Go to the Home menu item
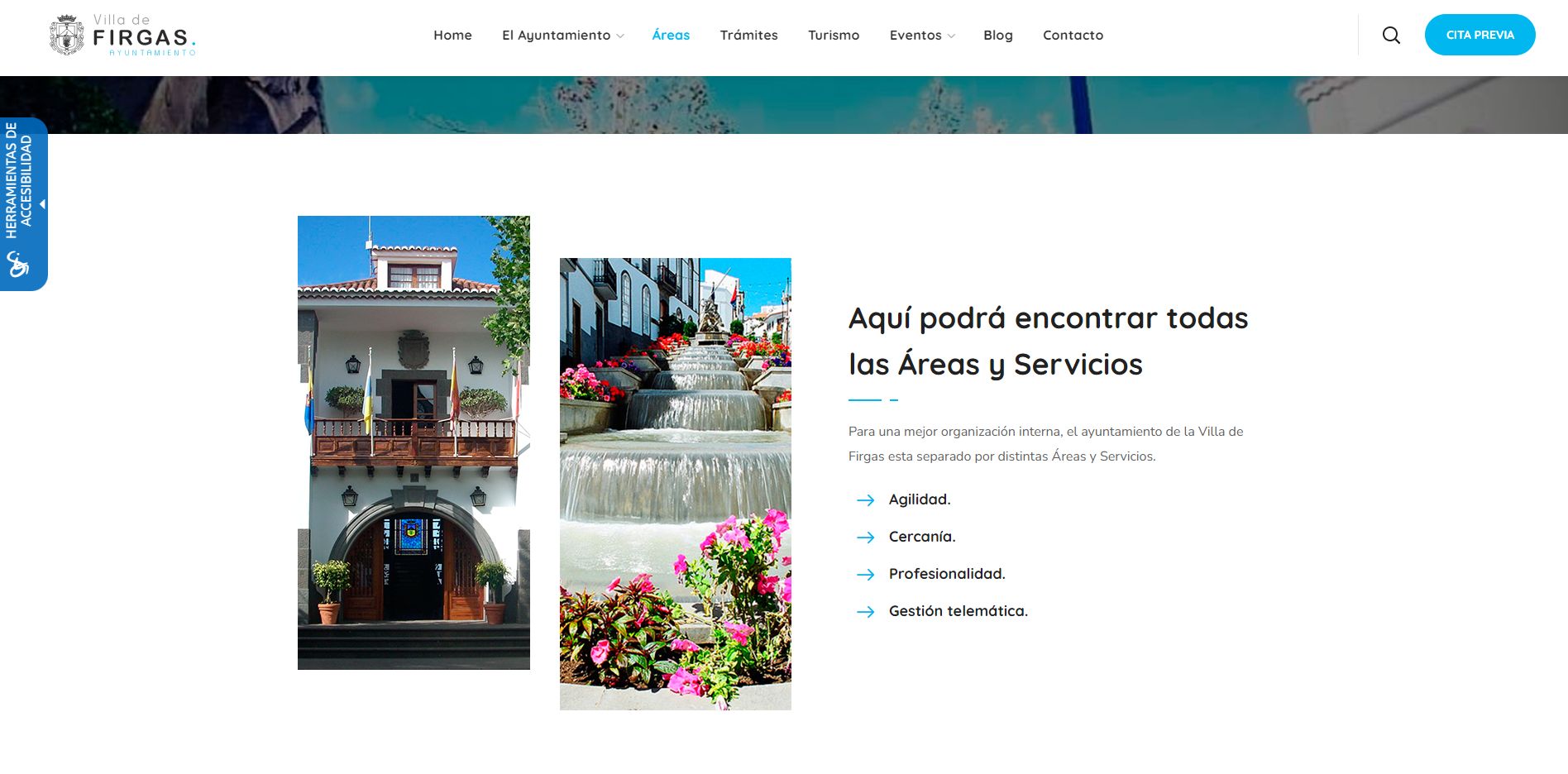Image resolution: width=1568 pixels, height=774 pixels. [452, 35]
